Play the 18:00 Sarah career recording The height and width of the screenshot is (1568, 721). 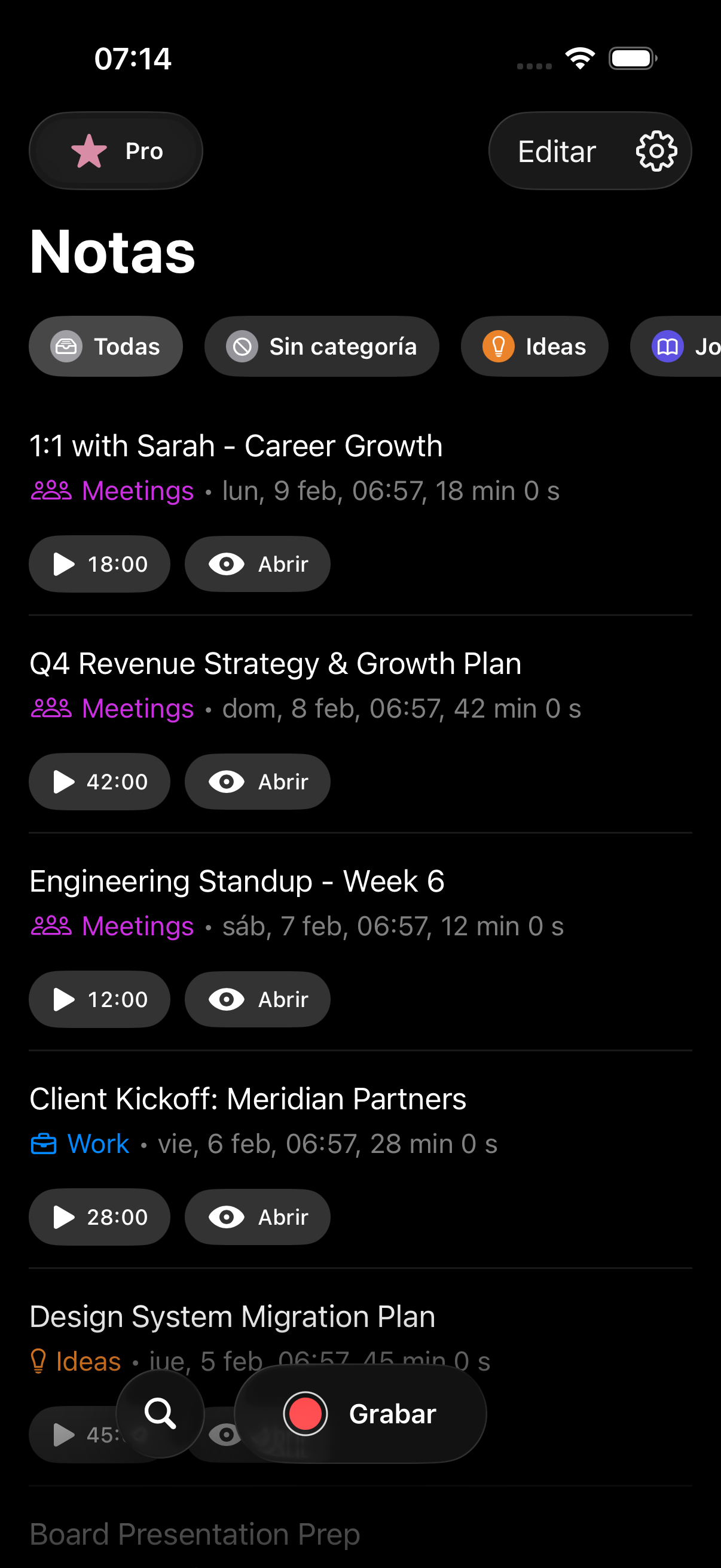pos(99,564)
